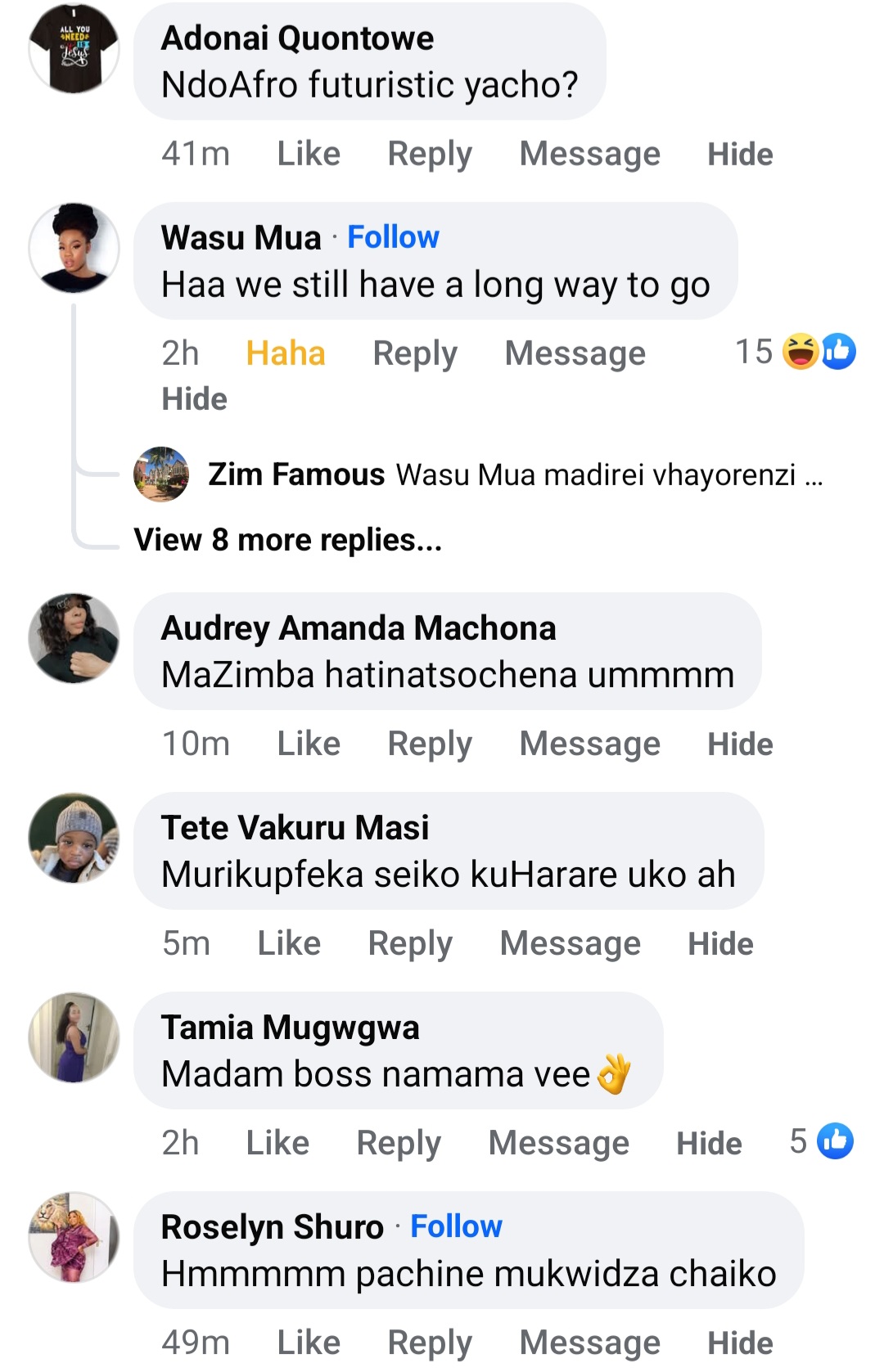Viewport: 884px width, 1372px height.
Task: Open Audrey Amanda Machona's profile picture
Action: pos(74,638)
